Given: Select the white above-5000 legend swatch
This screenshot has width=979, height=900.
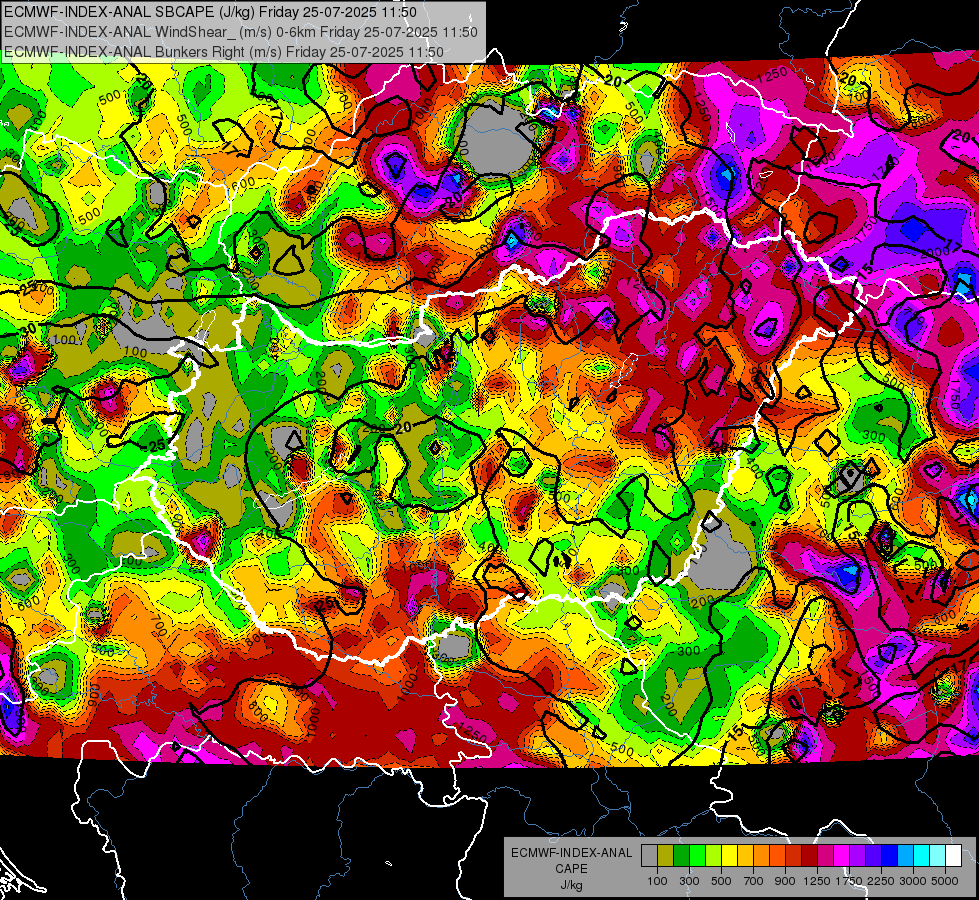Looking at the screenshot, I should point(954,856).
